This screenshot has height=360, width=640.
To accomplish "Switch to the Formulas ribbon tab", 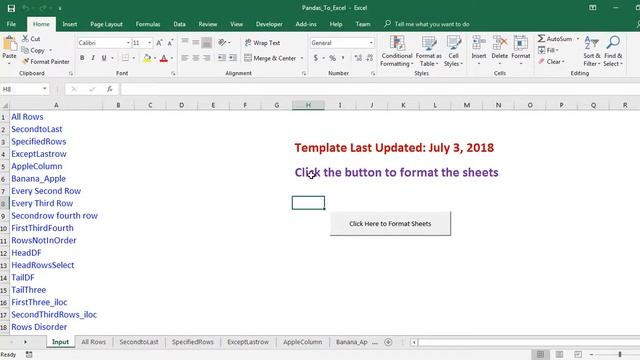I will point(148,24).
